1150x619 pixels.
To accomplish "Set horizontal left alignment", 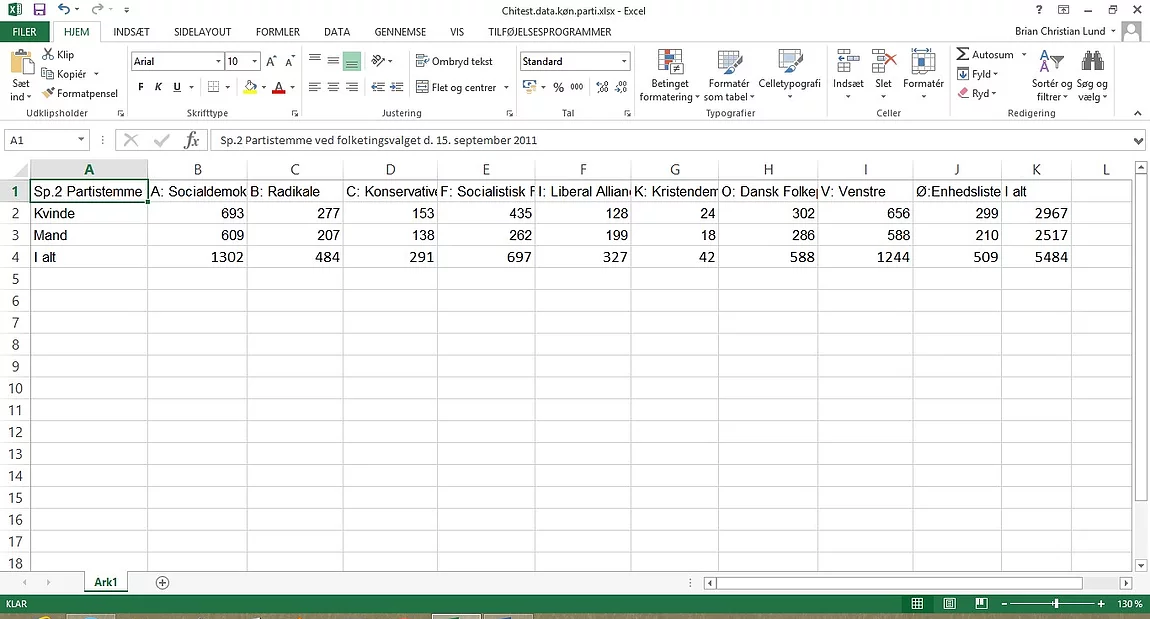I will pos(315,87).
